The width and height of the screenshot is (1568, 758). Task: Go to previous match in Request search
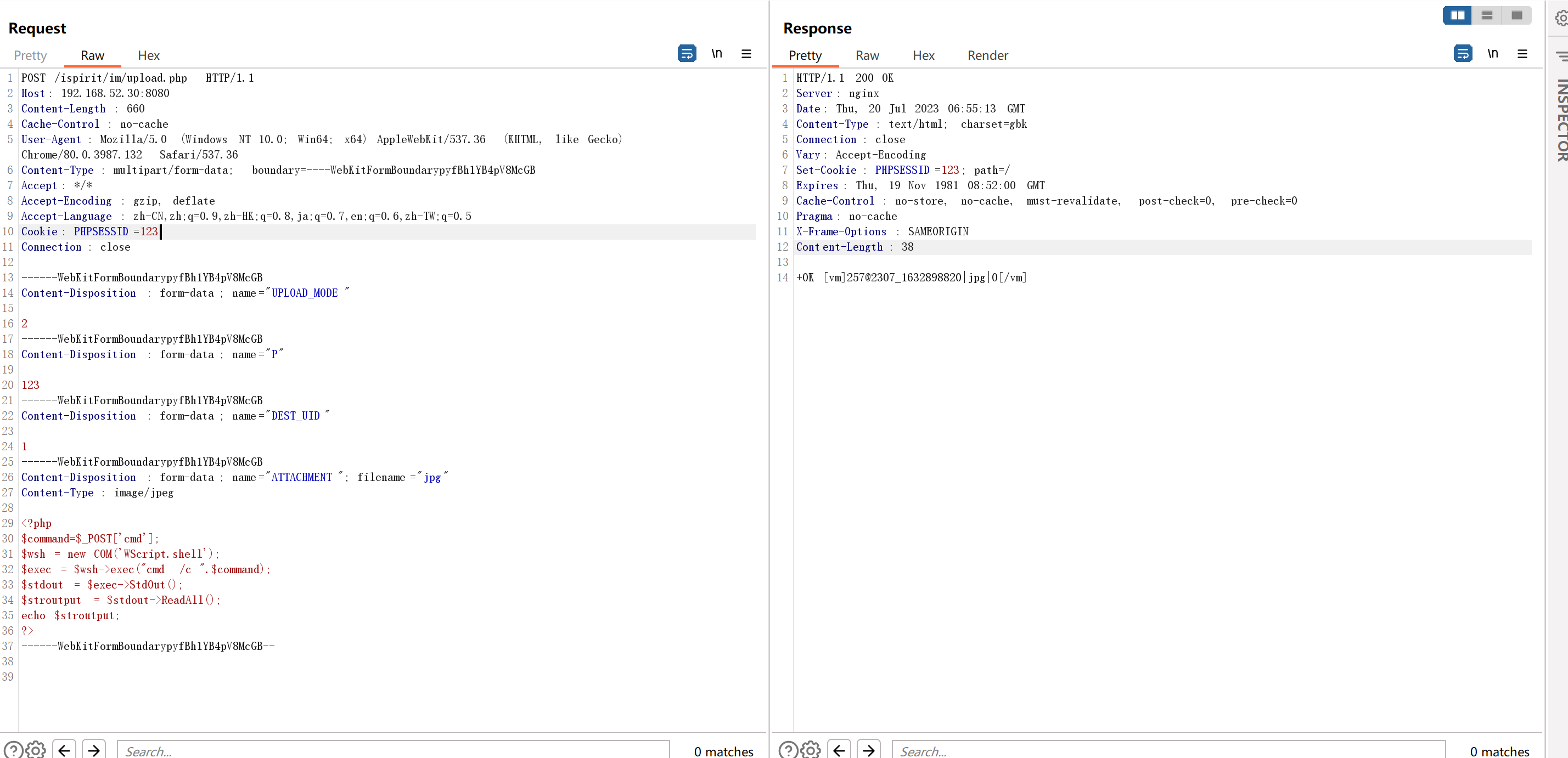64,749
